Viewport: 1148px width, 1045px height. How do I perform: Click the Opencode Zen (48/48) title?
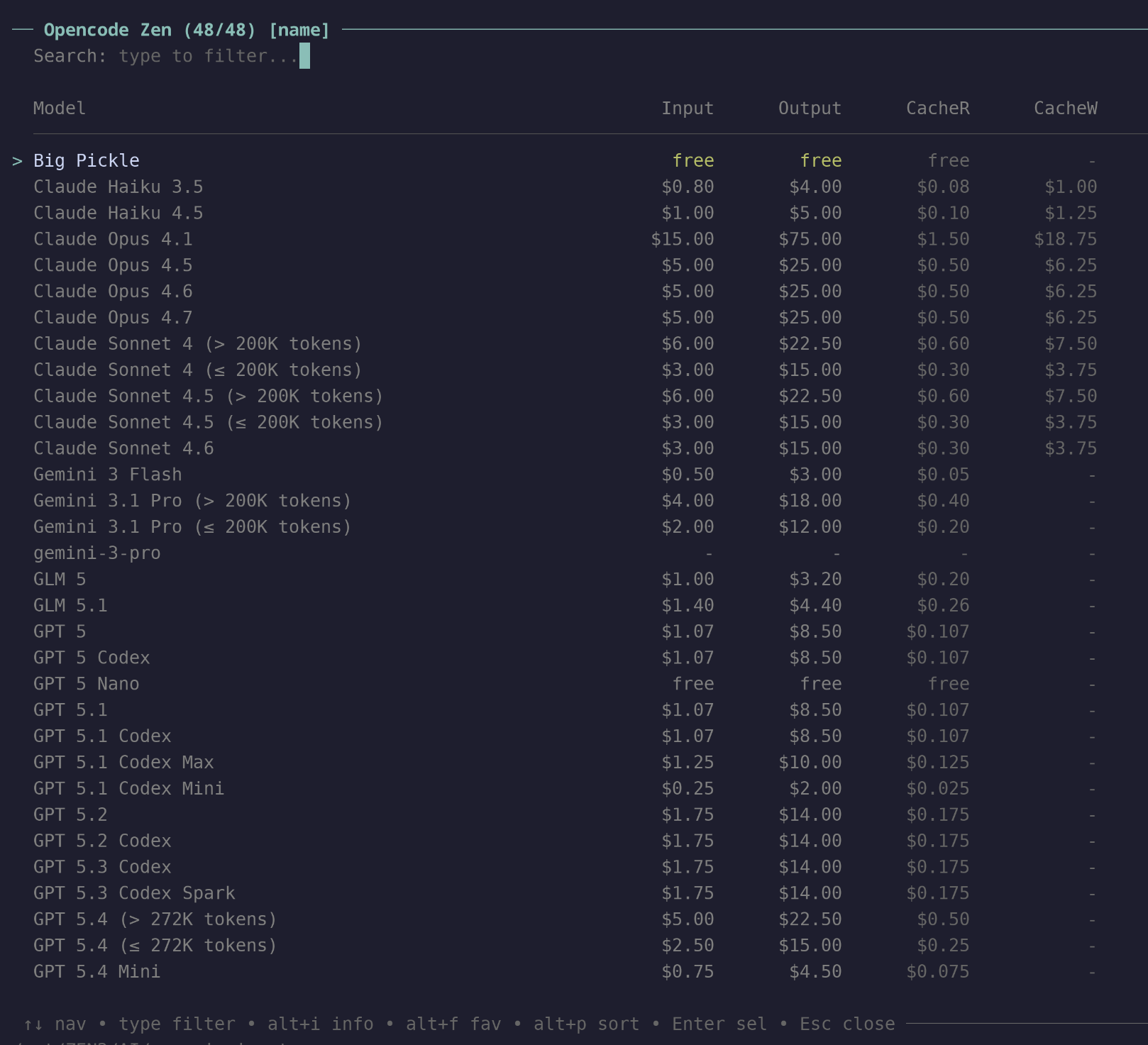(150, 31)
